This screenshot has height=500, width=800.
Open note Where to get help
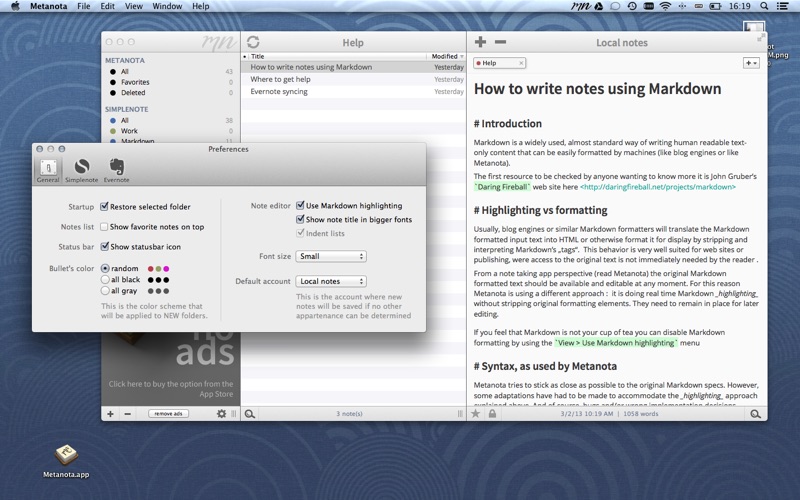354,79
